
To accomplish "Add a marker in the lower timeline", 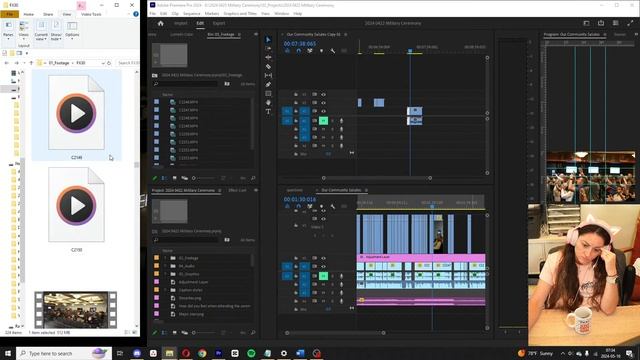I will pyautogui.click(x=321, y=207).
